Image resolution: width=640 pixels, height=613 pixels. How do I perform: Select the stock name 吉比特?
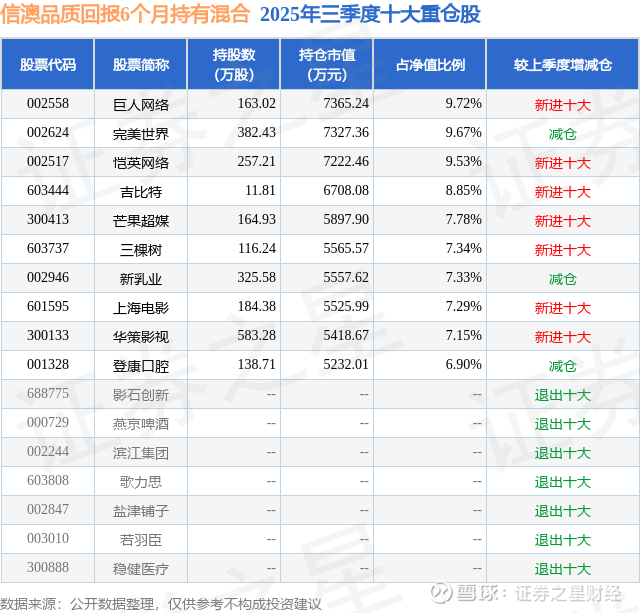click(x=141, y=192)
